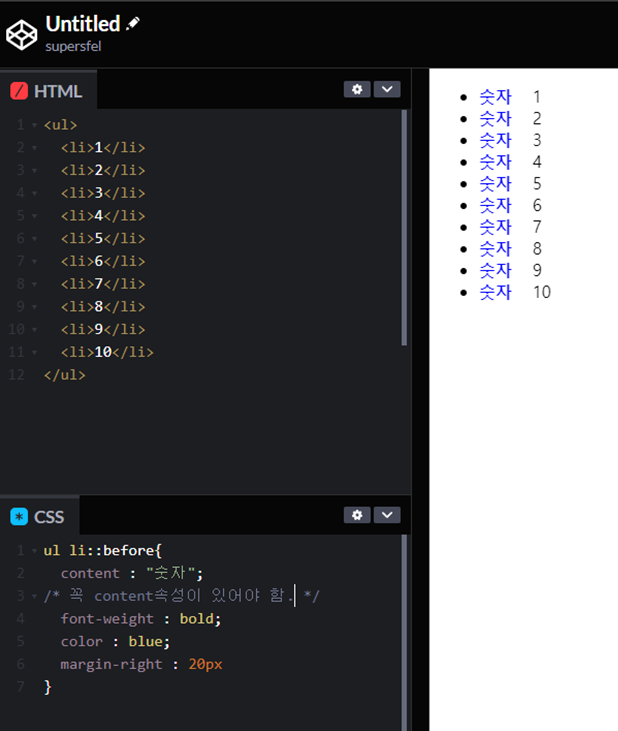Open CSS panel chevron dropdown
The width and height of the screenshot is (618, 731).
click(x=387, y=515)
